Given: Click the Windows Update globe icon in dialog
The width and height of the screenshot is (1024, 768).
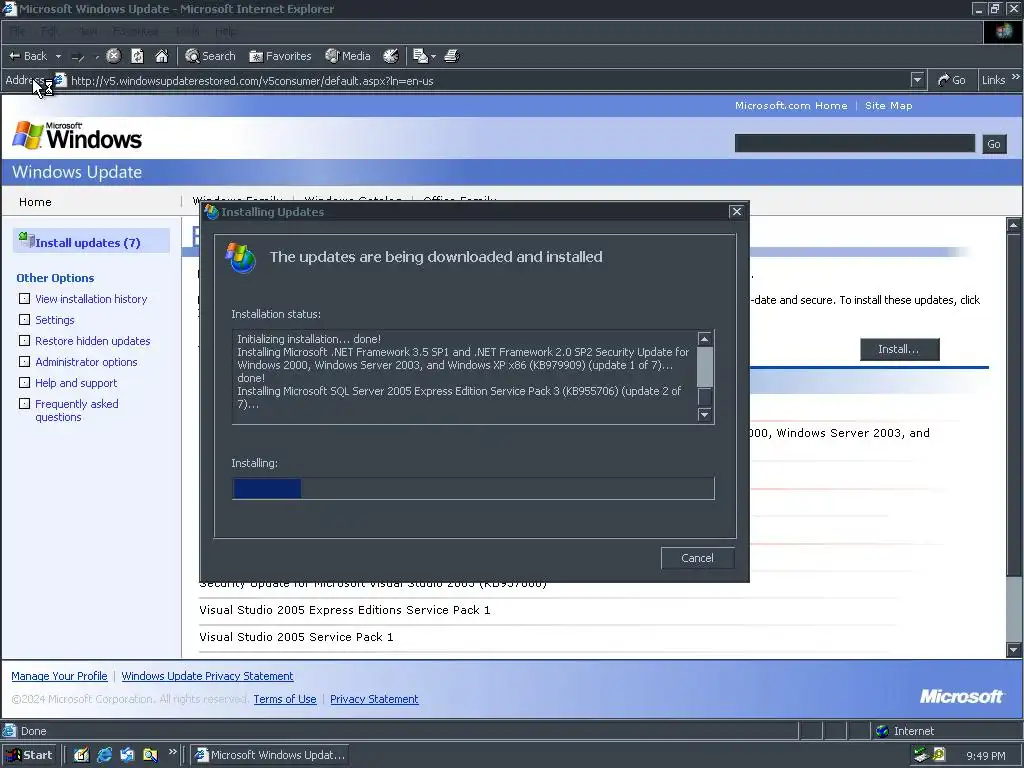Looking at the screenshot, I should click(x=240, y=258).
